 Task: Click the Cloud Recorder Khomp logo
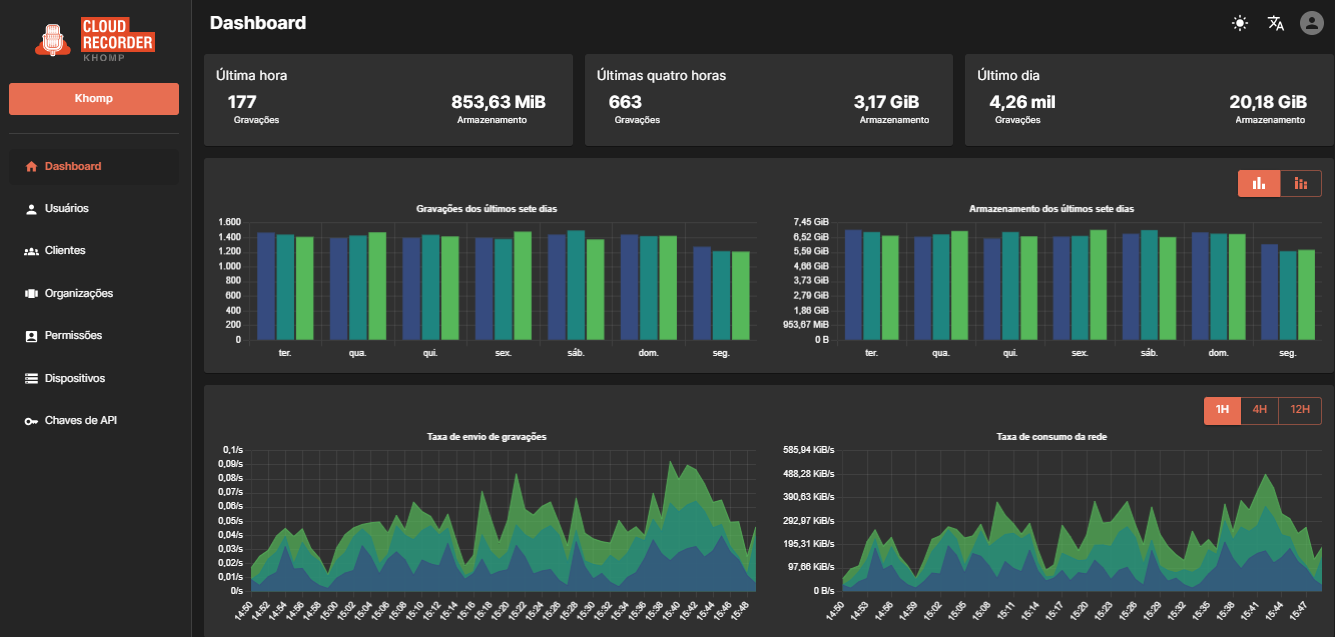click(94, 38)
